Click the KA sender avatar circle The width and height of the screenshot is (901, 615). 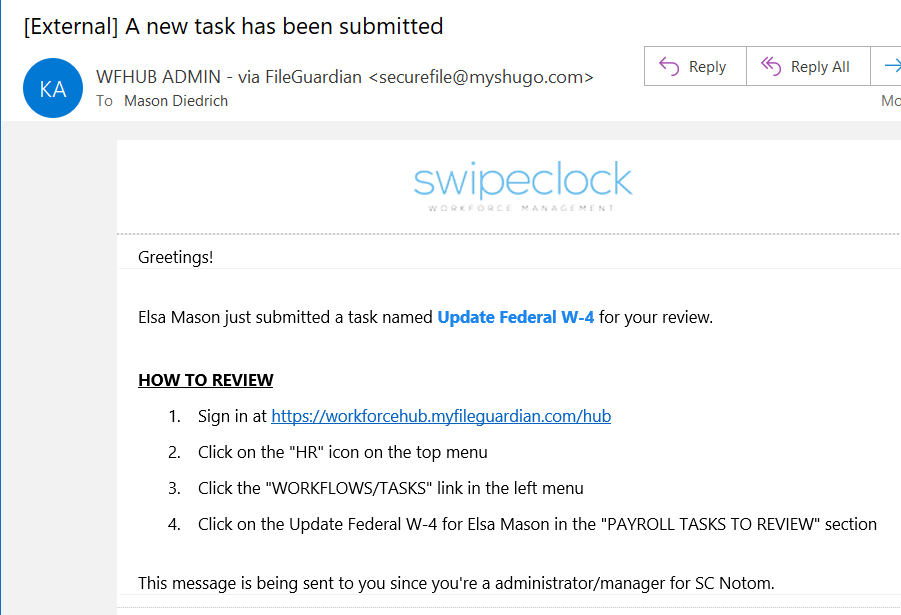pos(52,88)
